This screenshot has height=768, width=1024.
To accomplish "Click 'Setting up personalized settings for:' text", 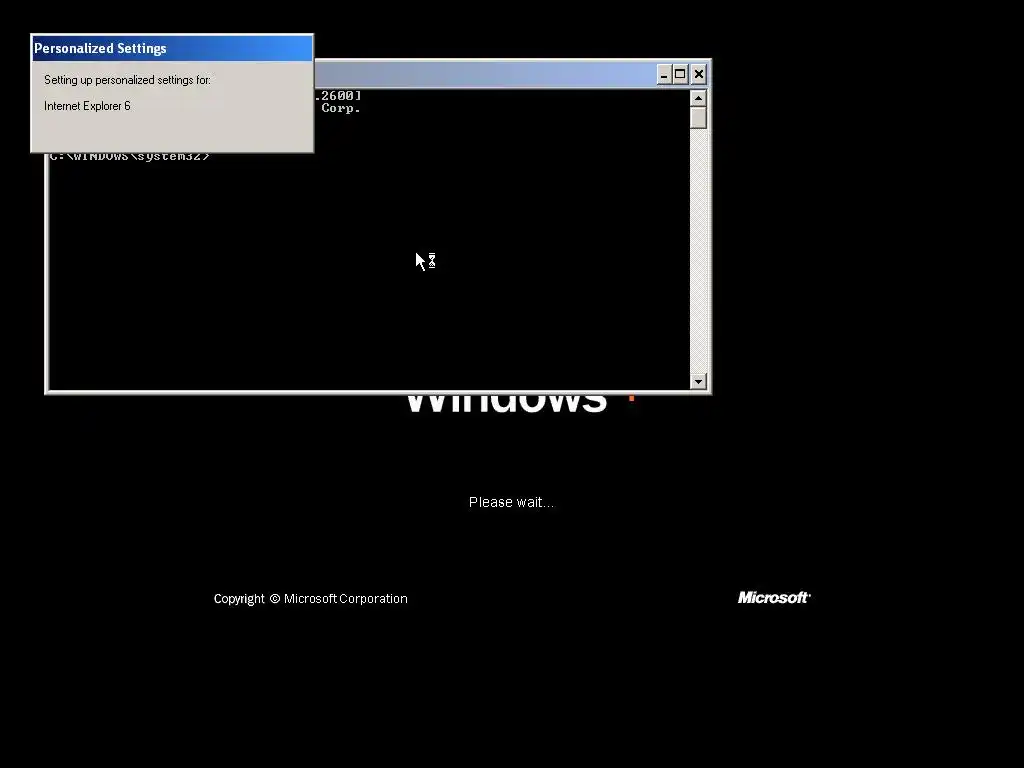I will click(127, 80).
